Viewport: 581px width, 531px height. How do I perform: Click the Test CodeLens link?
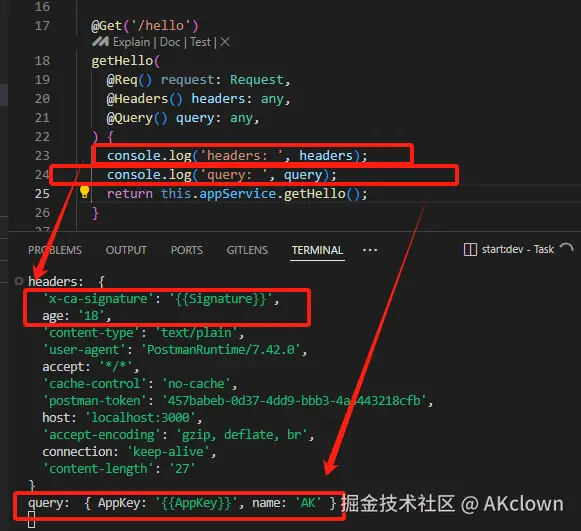(x=200, y=42)
